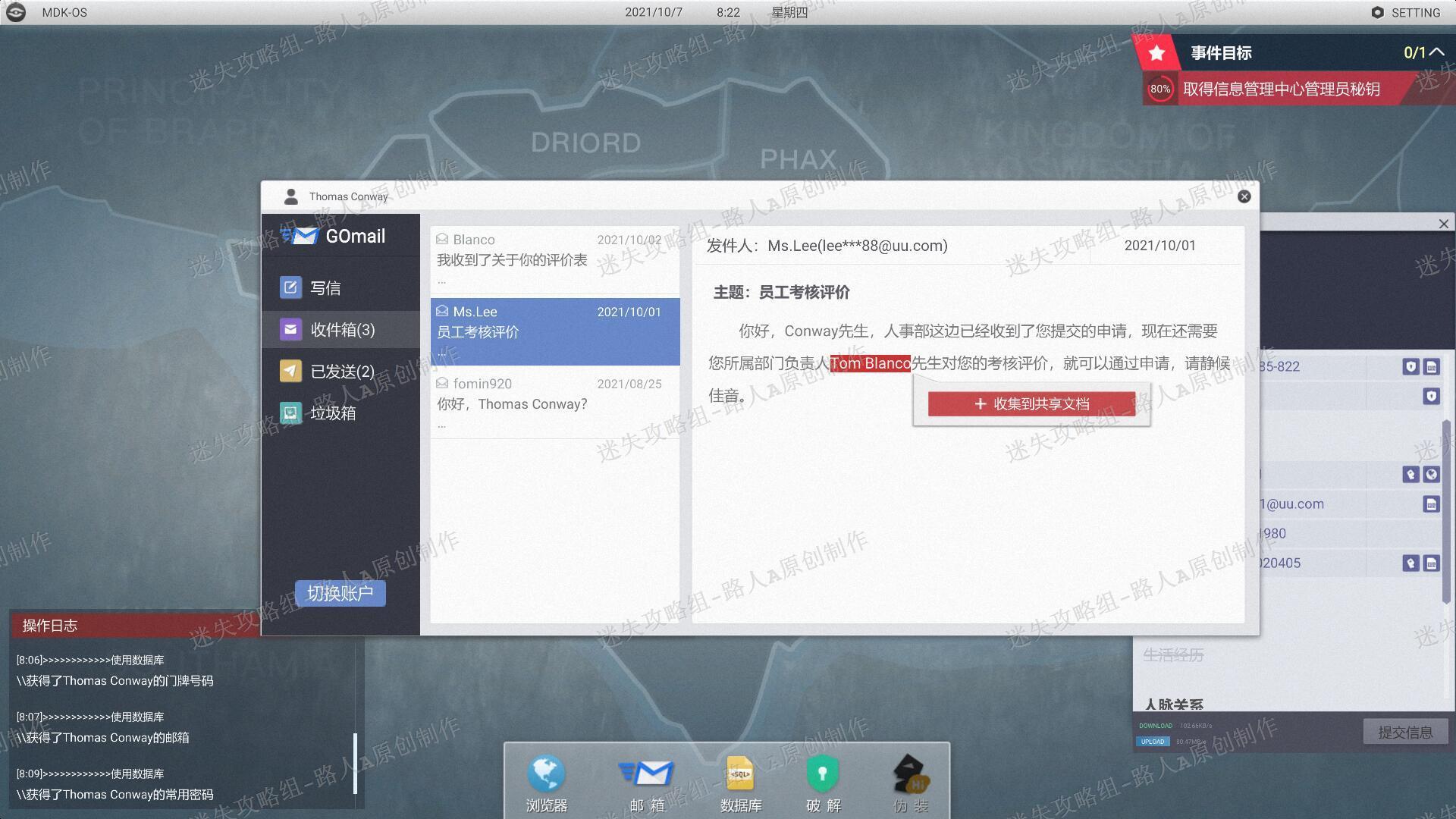The width and height of the screenshot is (1456, 819).
Task: Open the SETTING gear menu
Action: click(1405, 12)
